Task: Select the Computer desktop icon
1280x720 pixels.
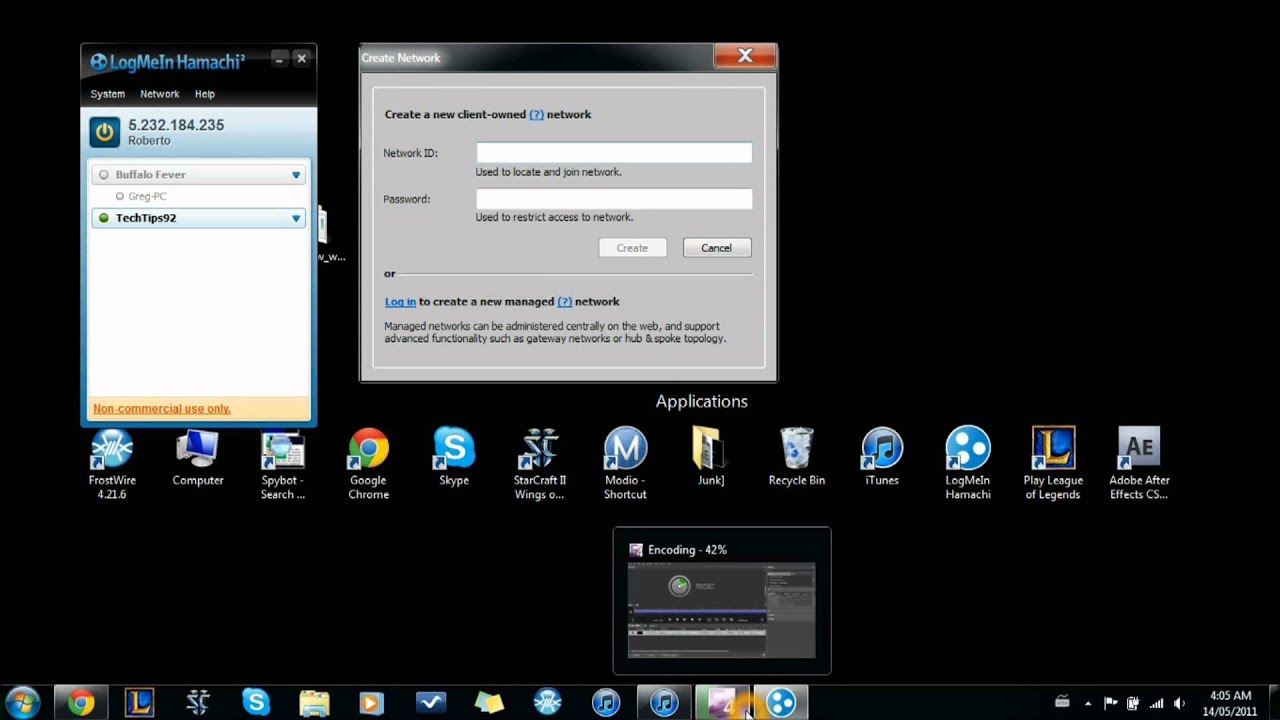Action: 197,457
